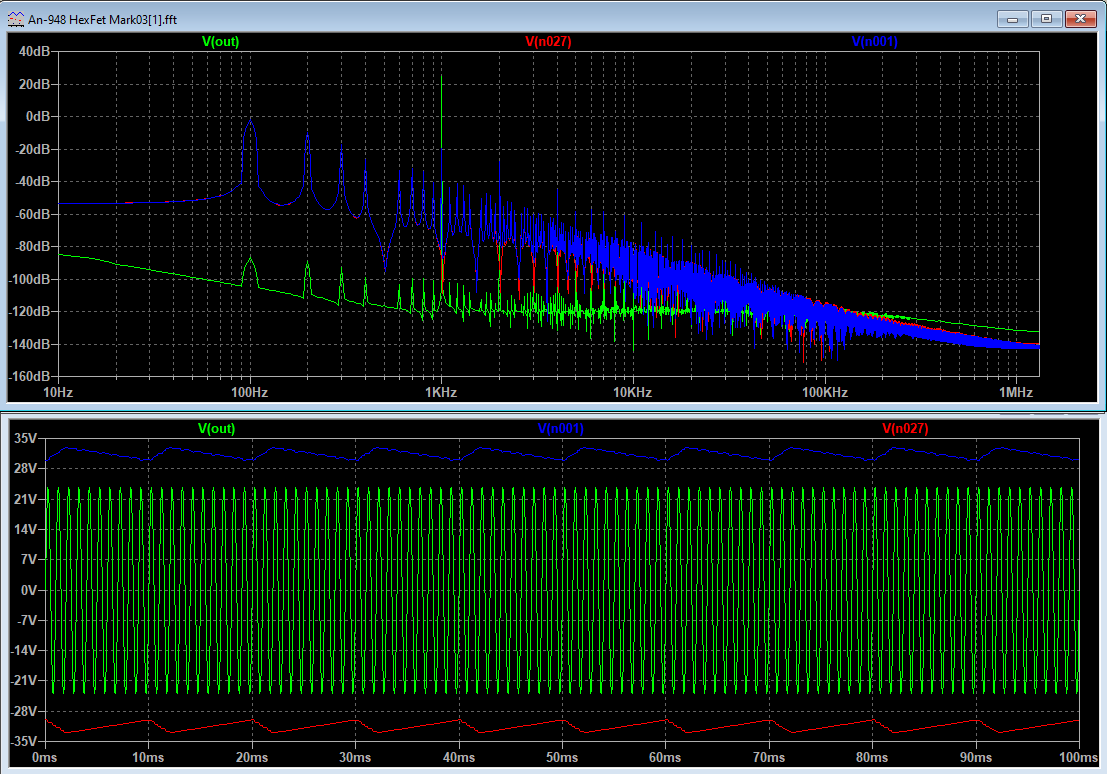Close the An-948 HexFet FFT window
1107x774 pixels.
click(x=1081, y=18)
